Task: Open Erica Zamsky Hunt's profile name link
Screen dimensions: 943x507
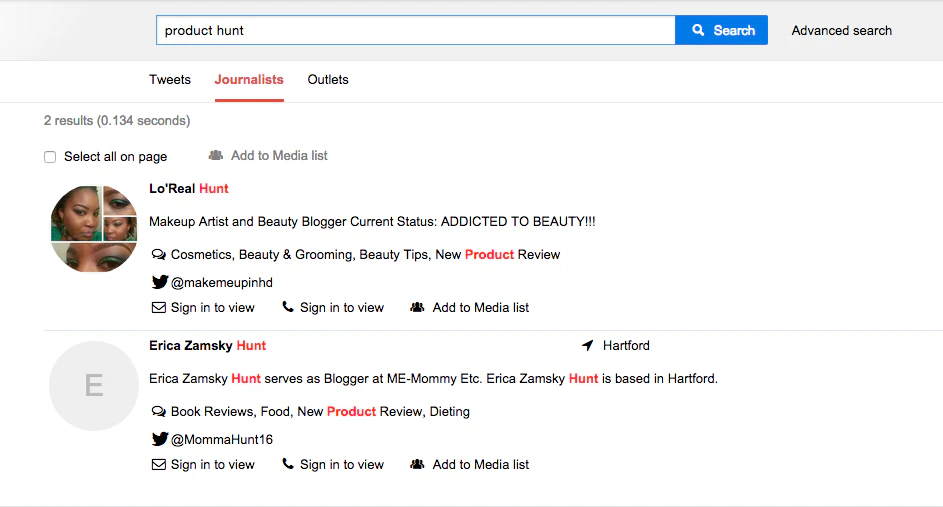Action: (x=207, y=345)
